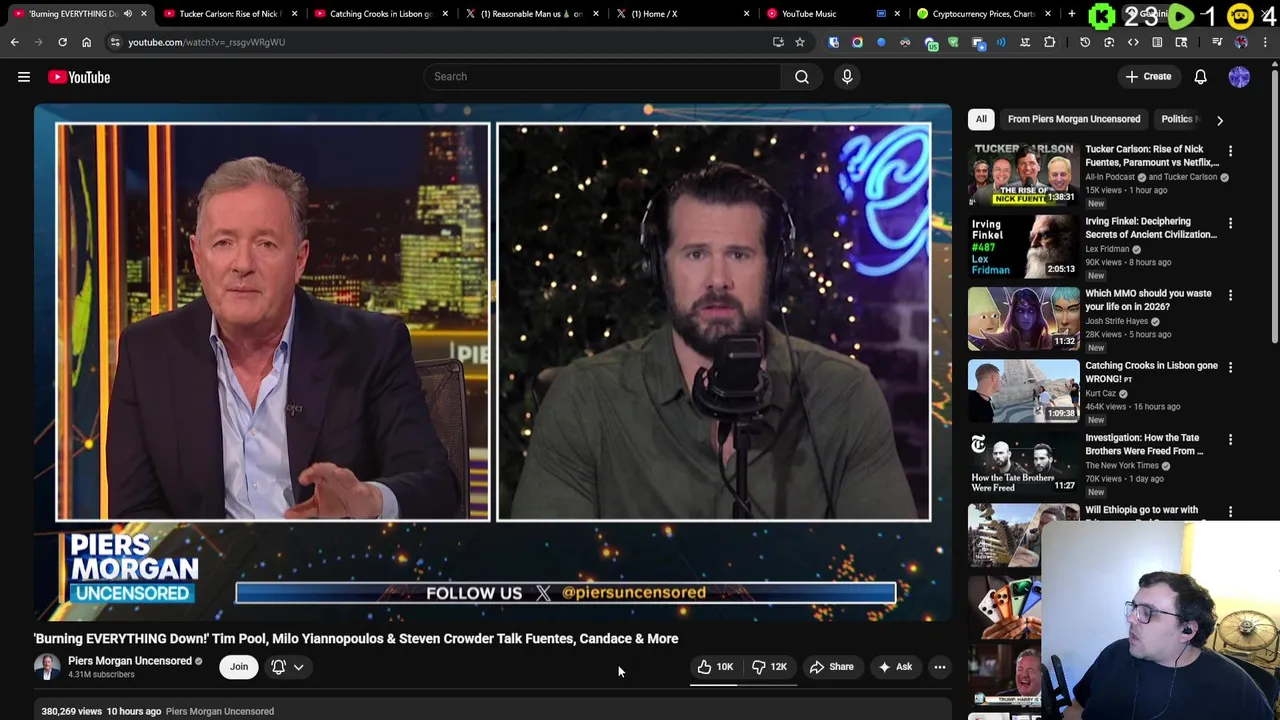This screenshot has width=1280, height=720.
Task: Open Piers Morgan Uncensored channel avatar
Action: [47, 667]
